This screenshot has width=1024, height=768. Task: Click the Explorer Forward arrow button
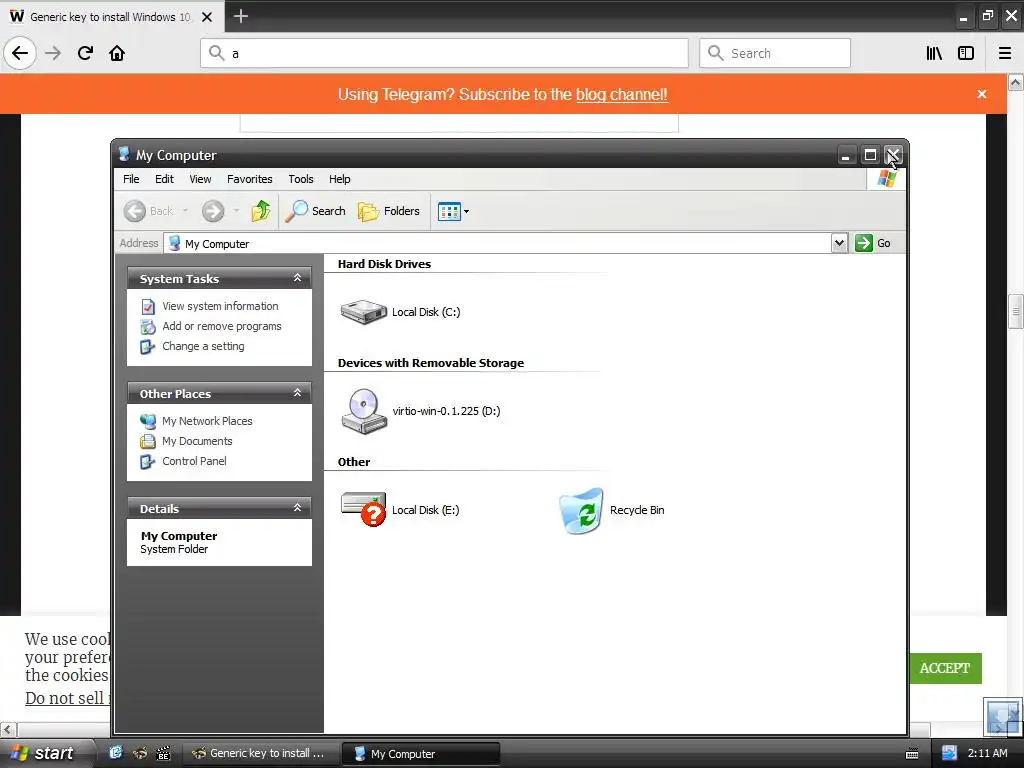coord(213,211)
